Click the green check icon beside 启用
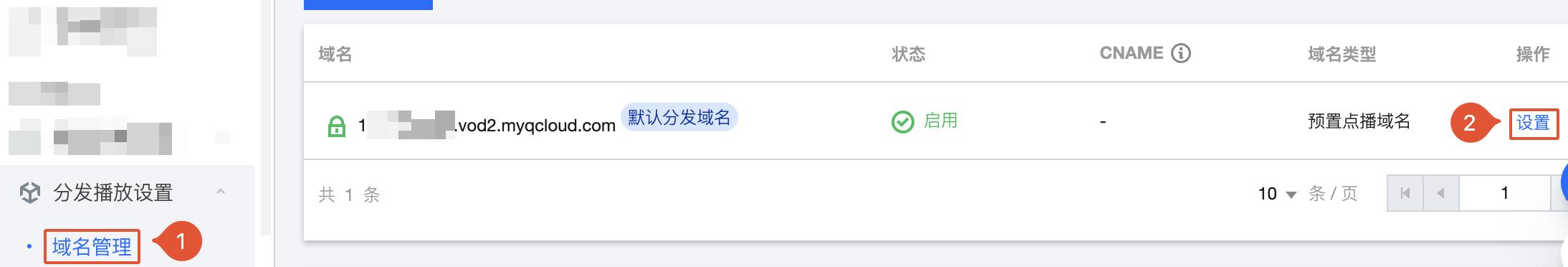The height and width of the screenshot is (267, 1568). (902, 121)
